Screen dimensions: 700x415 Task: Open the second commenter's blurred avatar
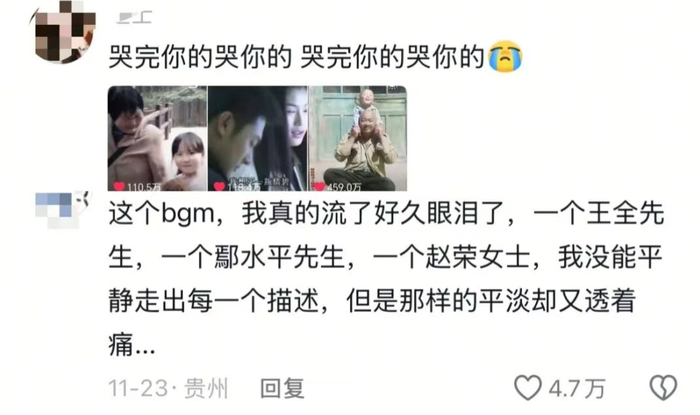click(63, 208)
